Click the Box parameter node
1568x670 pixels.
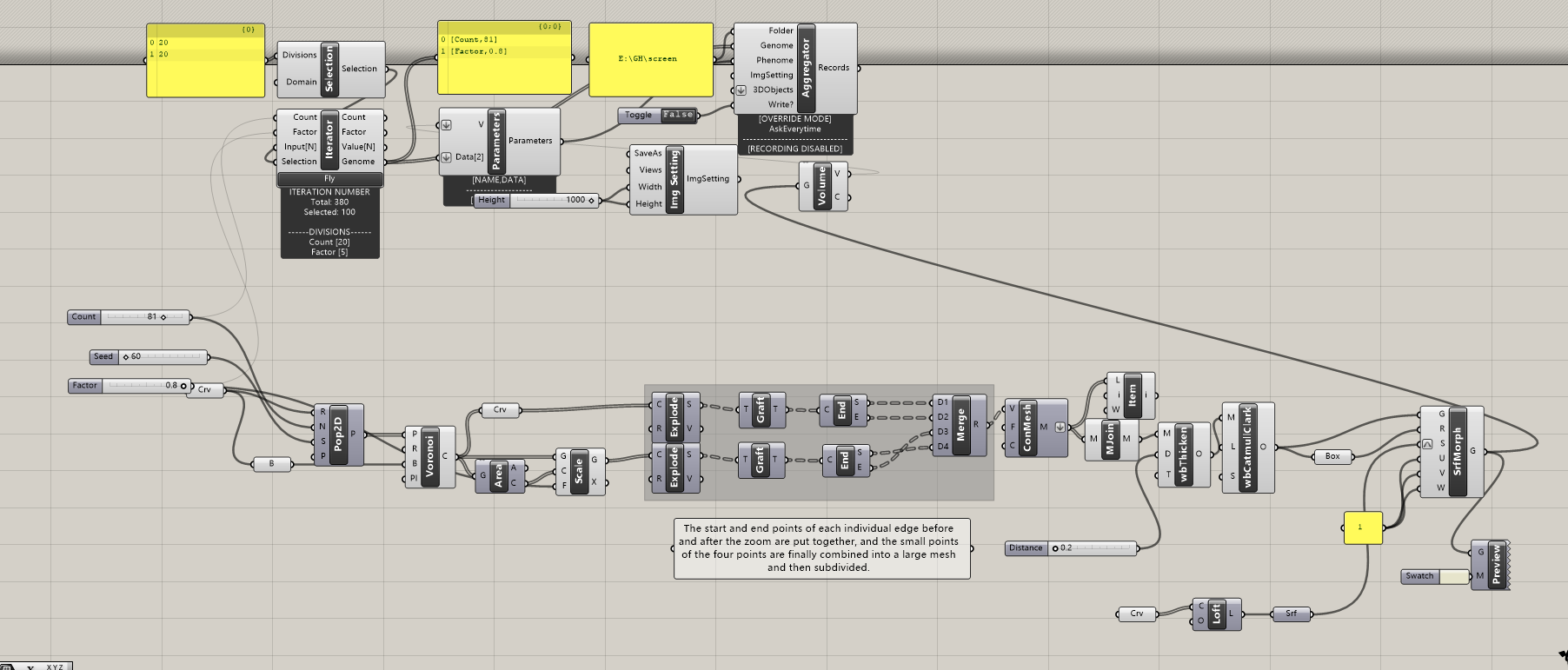tap(1332, 456)
